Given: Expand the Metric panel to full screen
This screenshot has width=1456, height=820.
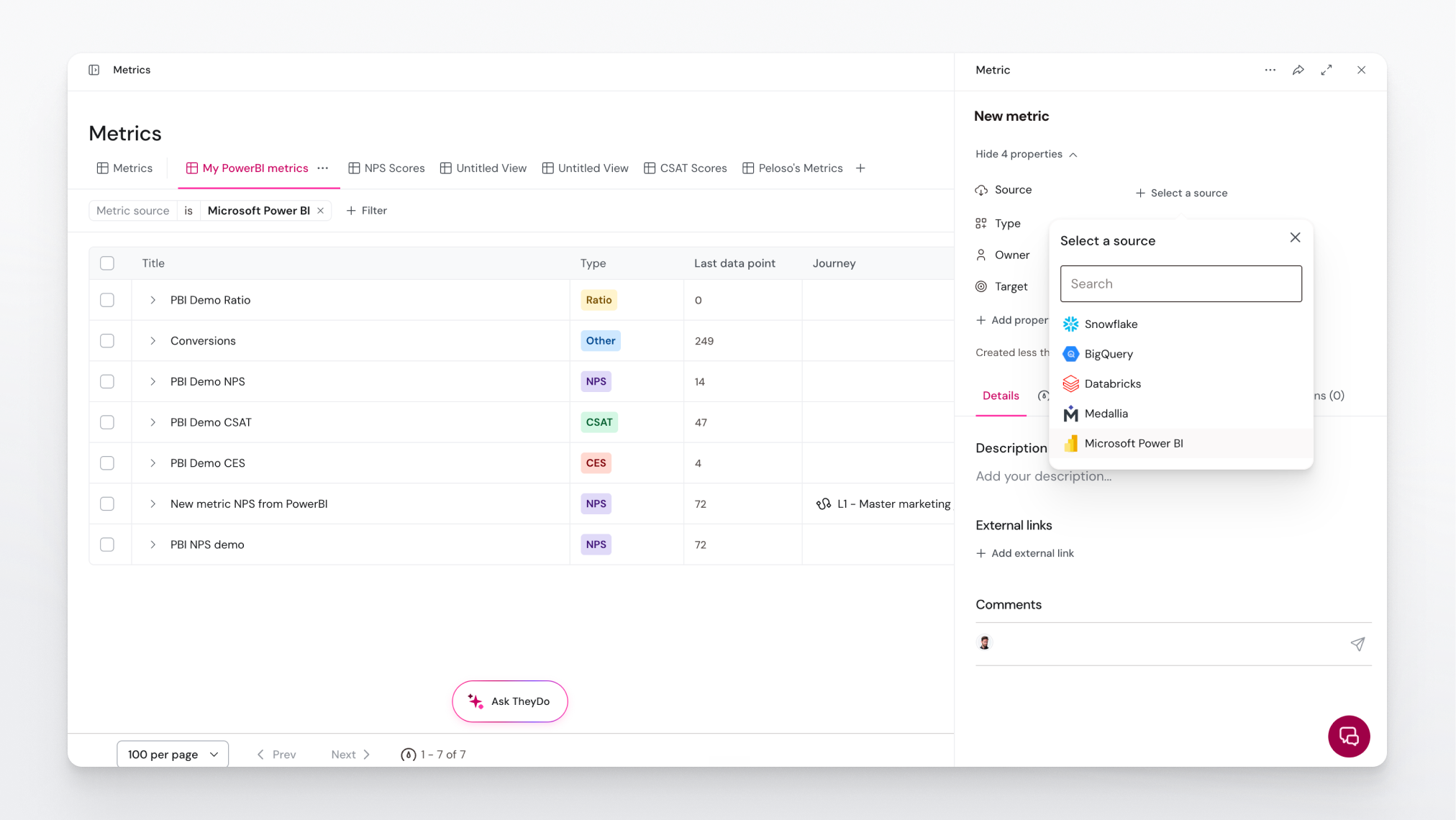Looking at the screenshot, I should point(1327,70).
